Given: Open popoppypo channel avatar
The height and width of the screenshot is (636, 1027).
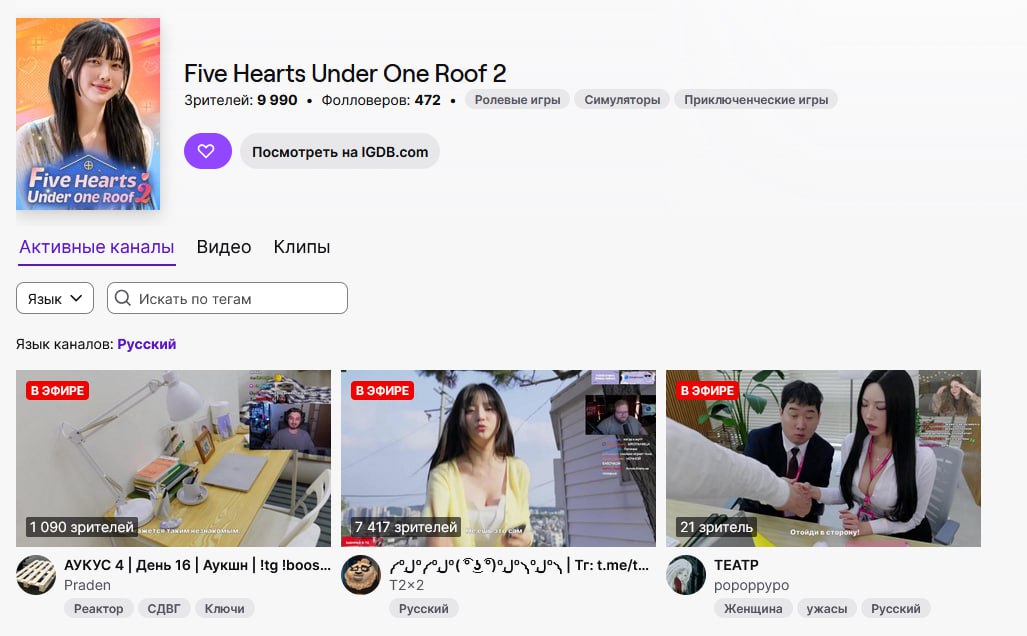Looking at the screenshot, I should tap(686, 575).
